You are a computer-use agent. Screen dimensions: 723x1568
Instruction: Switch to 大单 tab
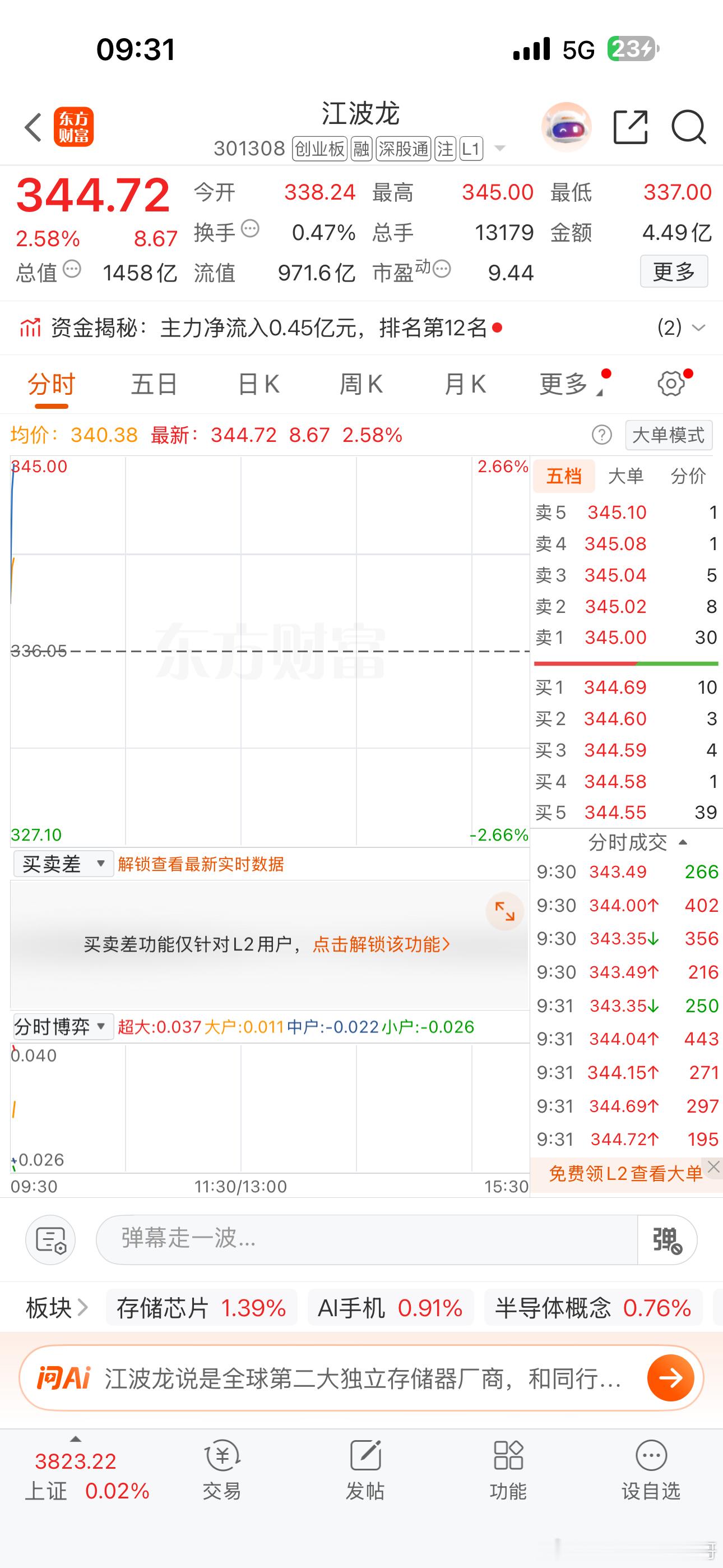tap(626, 476)
